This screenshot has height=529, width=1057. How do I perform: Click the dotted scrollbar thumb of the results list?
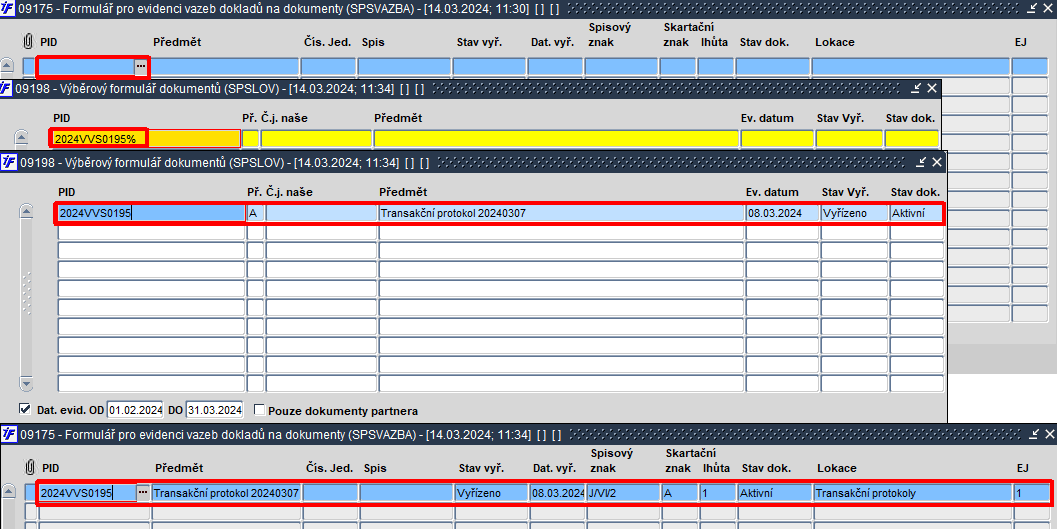[x=26, y=294]
